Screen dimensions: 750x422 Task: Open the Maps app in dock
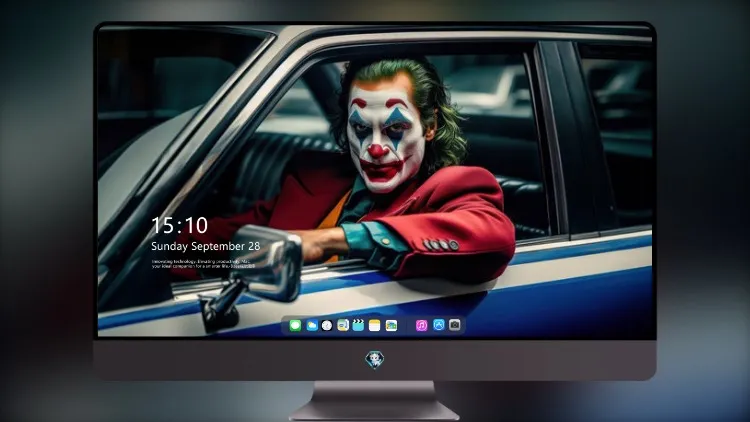click(343, 326)
